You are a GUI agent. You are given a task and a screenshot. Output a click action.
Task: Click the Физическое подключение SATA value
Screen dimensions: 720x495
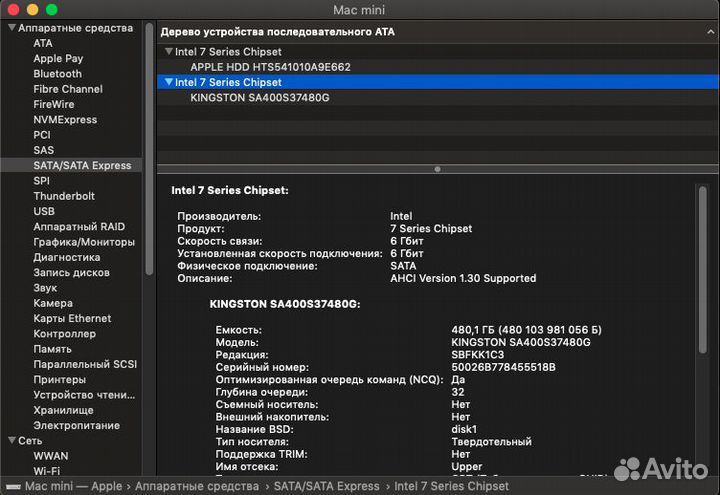403,266
